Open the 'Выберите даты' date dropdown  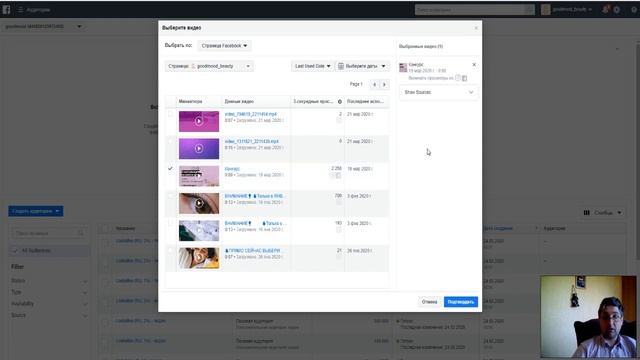tap(362, 66)
